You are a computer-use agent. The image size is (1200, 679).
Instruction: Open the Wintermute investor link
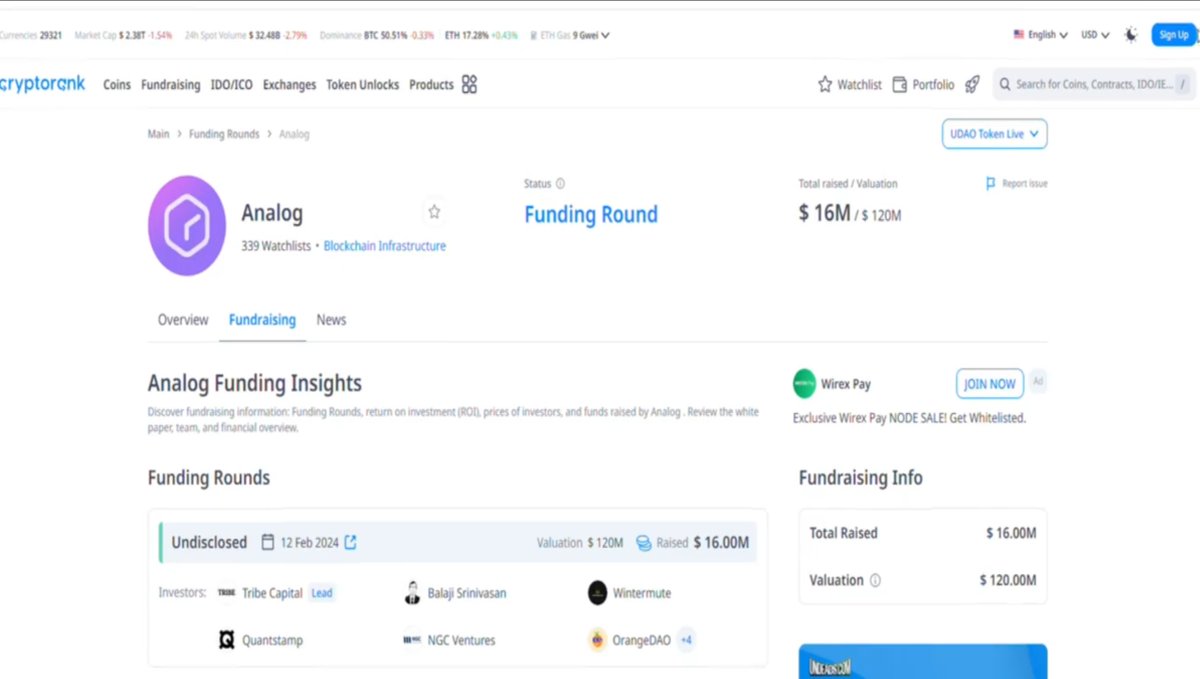pyautogui.click(x=643, y=593)
